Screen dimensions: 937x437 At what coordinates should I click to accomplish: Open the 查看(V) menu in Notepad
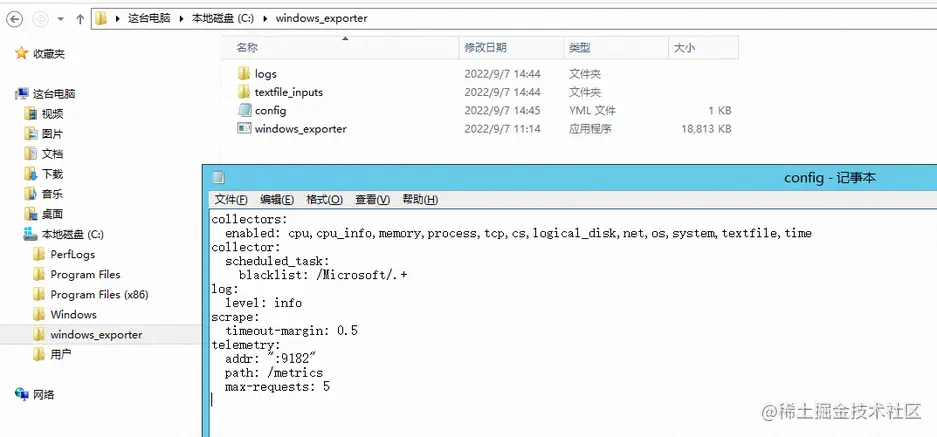click(x=372, y=200)
